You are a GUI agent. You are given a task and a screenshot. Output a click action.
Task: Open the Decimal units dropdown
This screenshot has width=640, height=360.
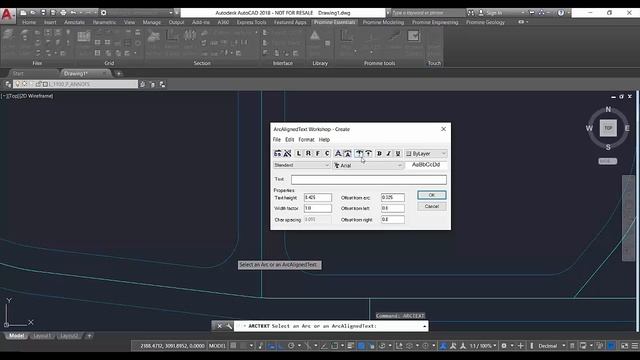[x=551, y=346]
